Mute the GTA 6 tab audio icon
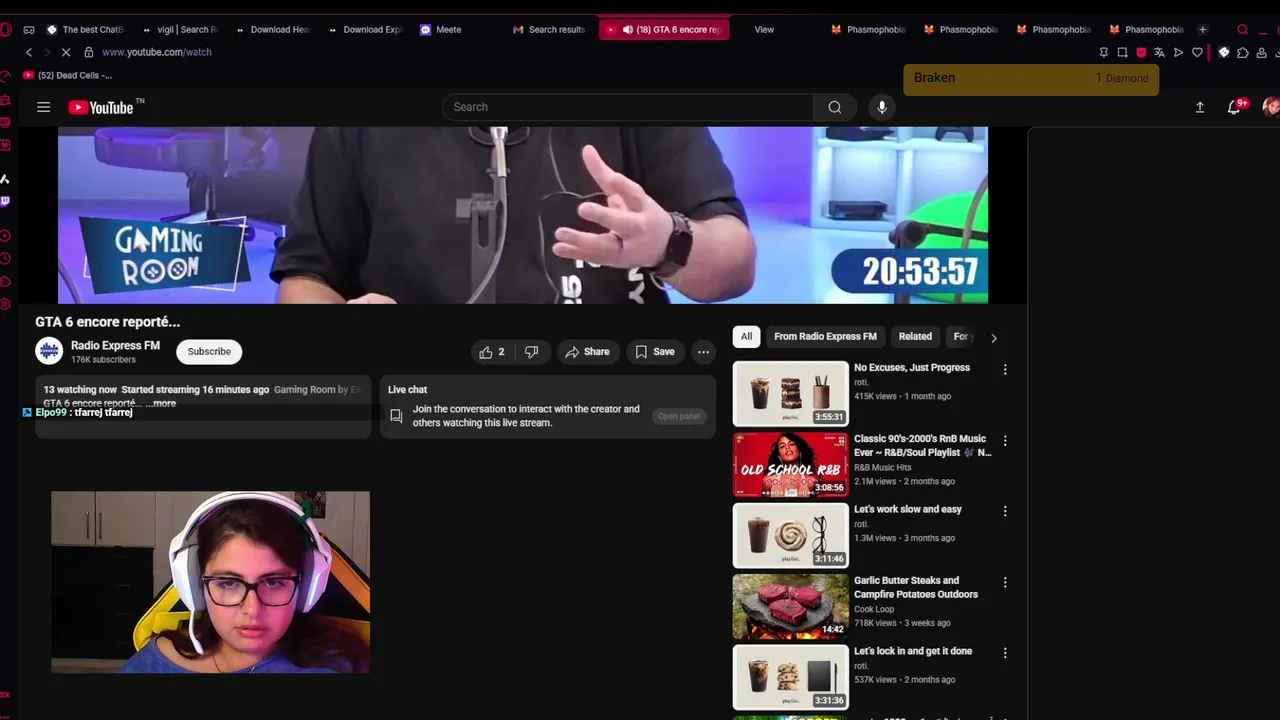Image resolution: width=1280 pixels, height=720 pixels. 628,30
